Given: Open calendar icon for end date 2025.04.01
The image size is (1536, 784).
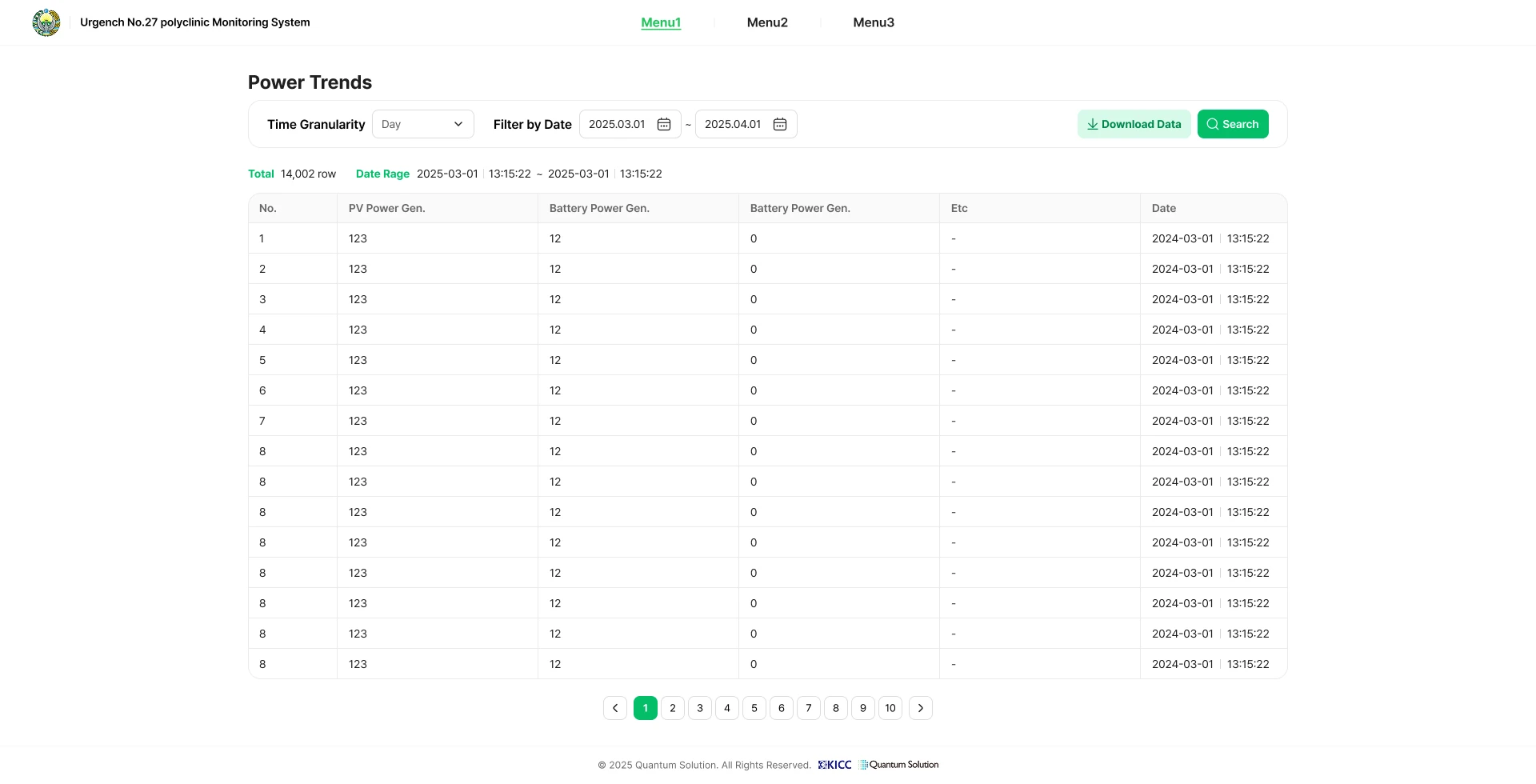Looking at the screenshot, I should coord(780,124).
